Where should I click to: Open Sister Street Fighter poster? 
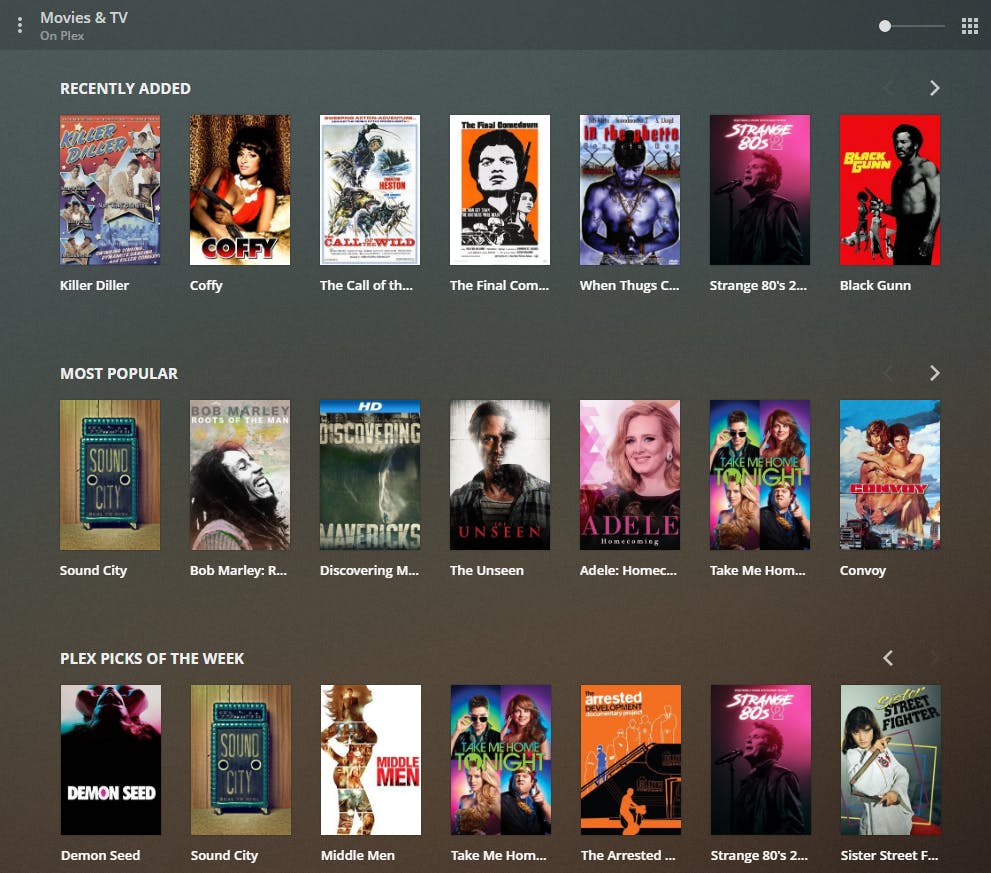[x=891, y=760]
